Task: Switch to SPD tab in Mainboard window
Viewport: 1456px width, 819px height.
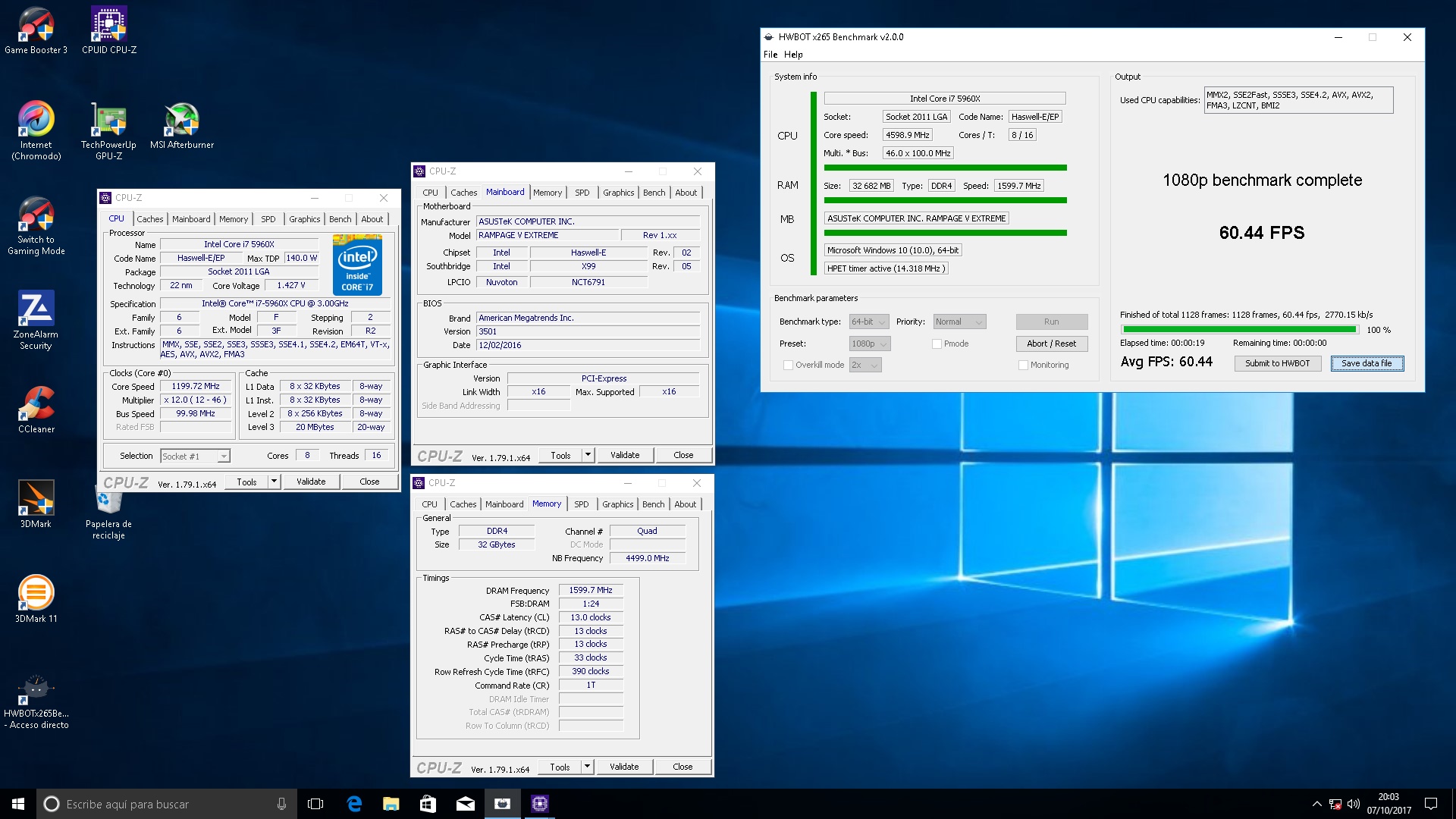Action: [x=582, y=193]
